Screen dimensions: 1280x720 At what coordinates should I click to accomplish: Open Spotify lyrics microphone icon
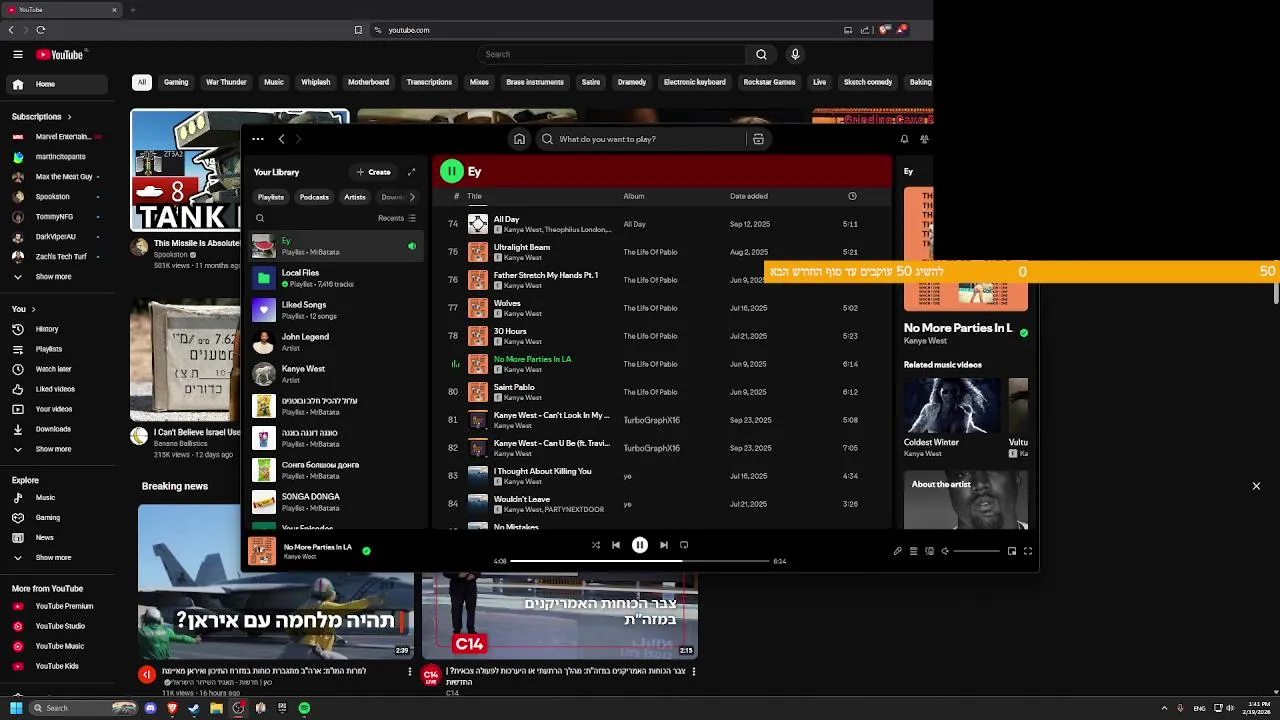click(x=897, y=551)
